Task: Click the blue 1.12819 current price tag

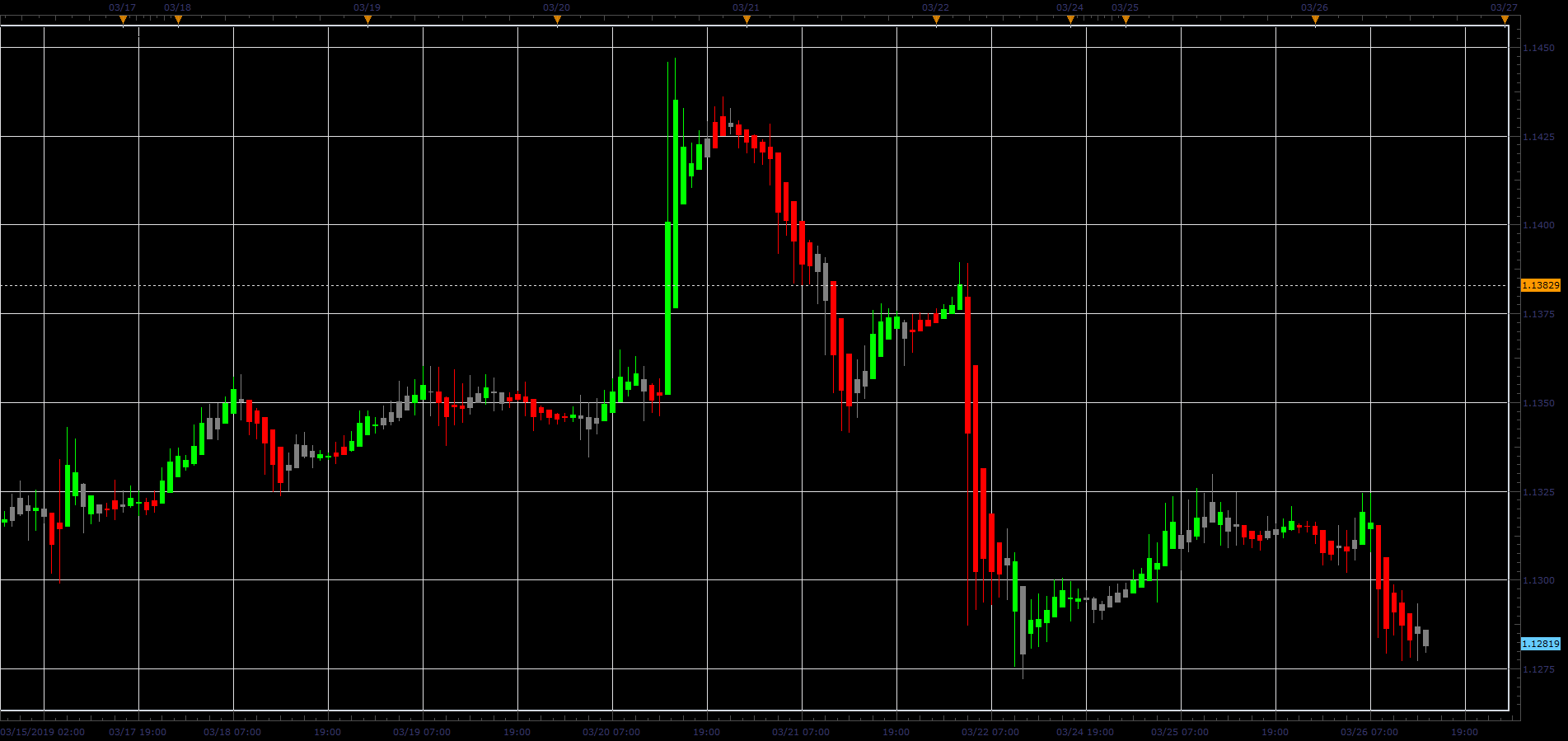Action: (1540, 644)
